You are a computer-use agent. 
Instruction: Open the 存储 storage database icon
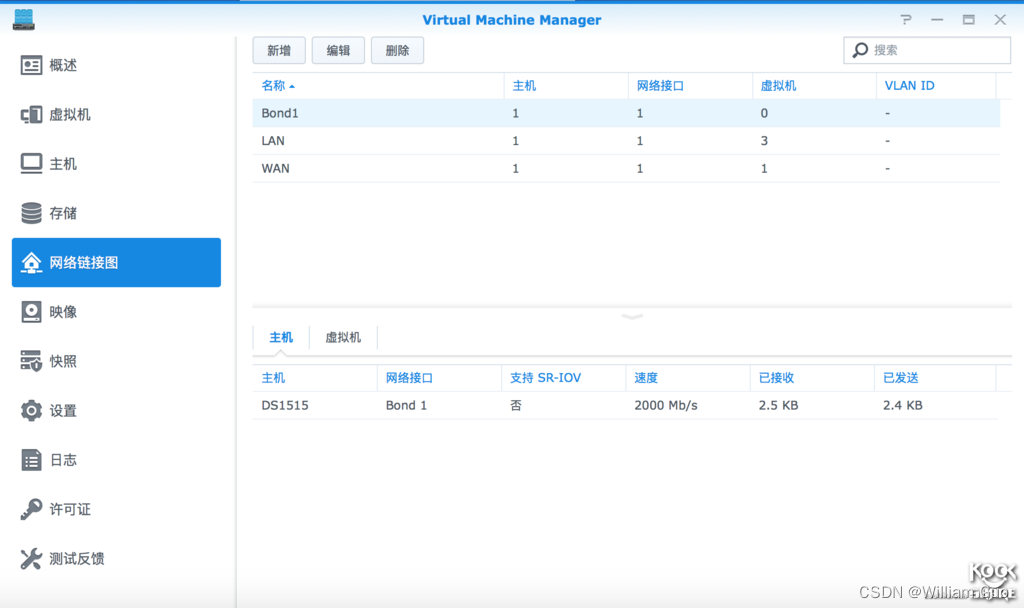[31, 213]
